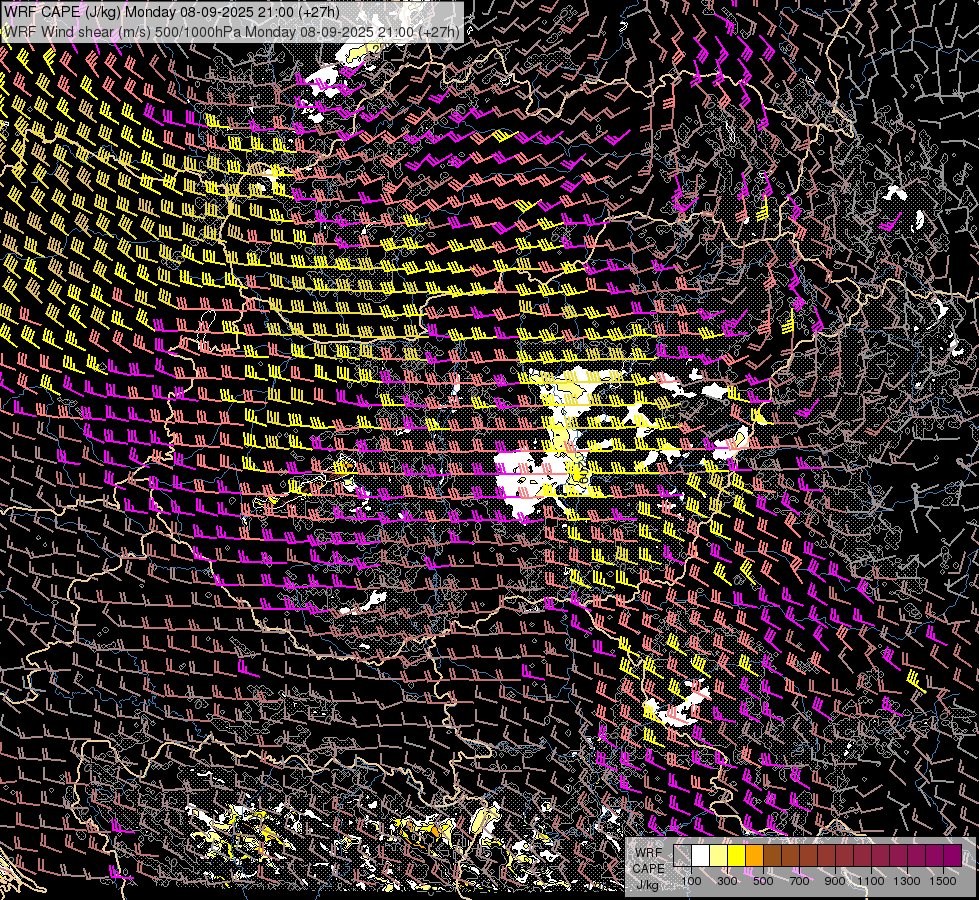Viewport: 979px width, 900px height.
Task: Click the pale yellow 200 J/kg legend swatch
Action: pos(719,856)
